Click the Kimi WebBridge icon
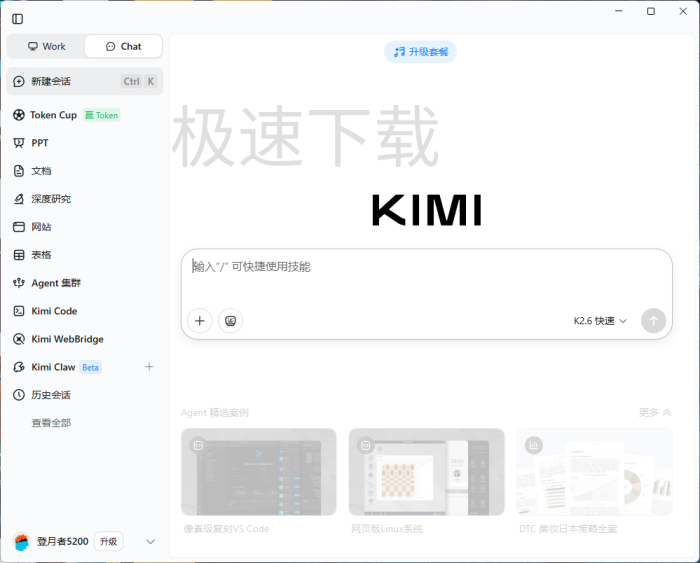The image size is (700, 563). pos(19,339)
